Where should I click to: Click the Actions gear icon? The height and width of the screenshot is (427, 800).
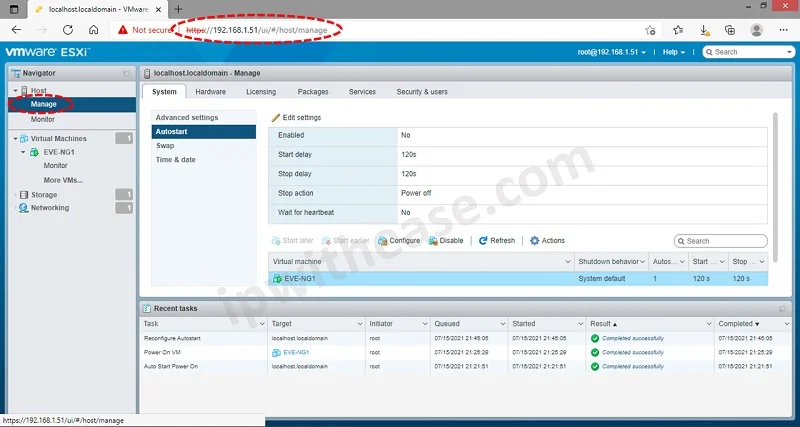[x=535, y=241]
